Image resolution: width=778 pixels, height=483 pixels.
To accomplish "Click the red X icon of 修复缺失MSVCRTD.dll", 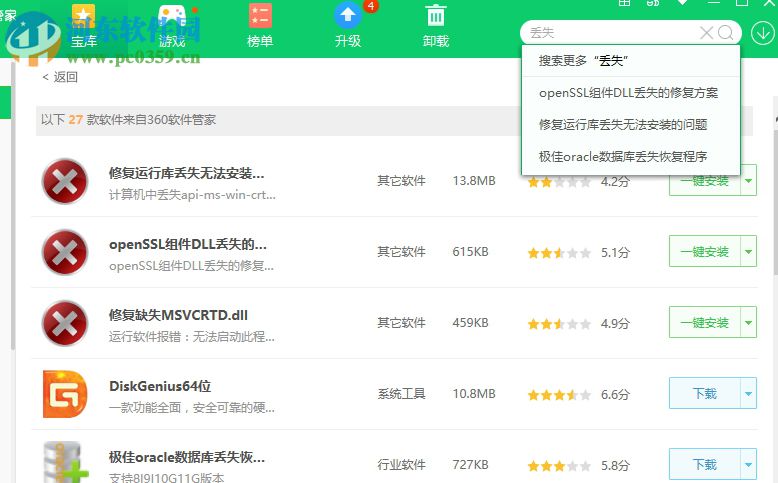I will point(65,324).
